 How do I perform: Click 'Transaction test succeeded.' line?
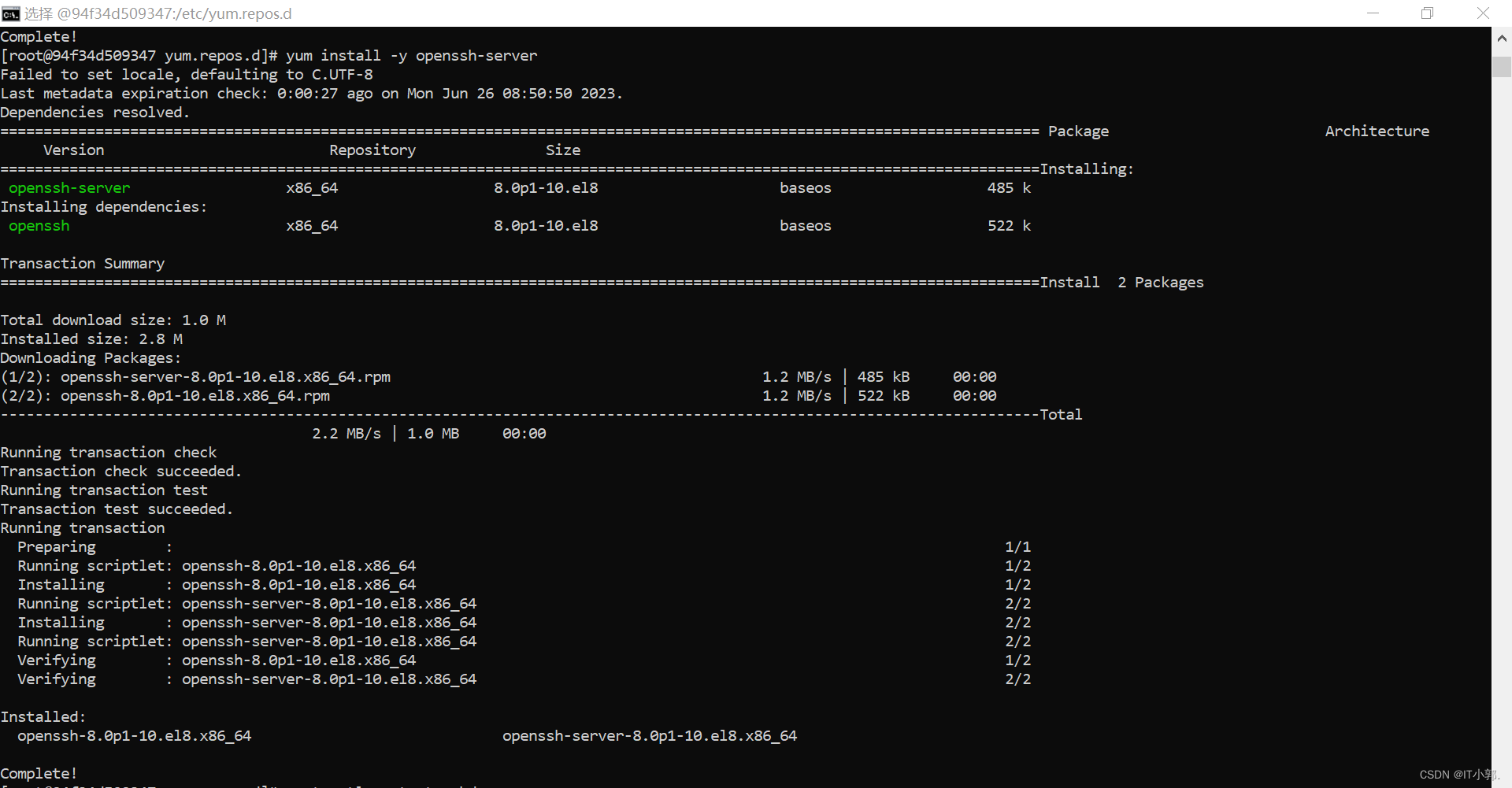(x=117, y=509)
